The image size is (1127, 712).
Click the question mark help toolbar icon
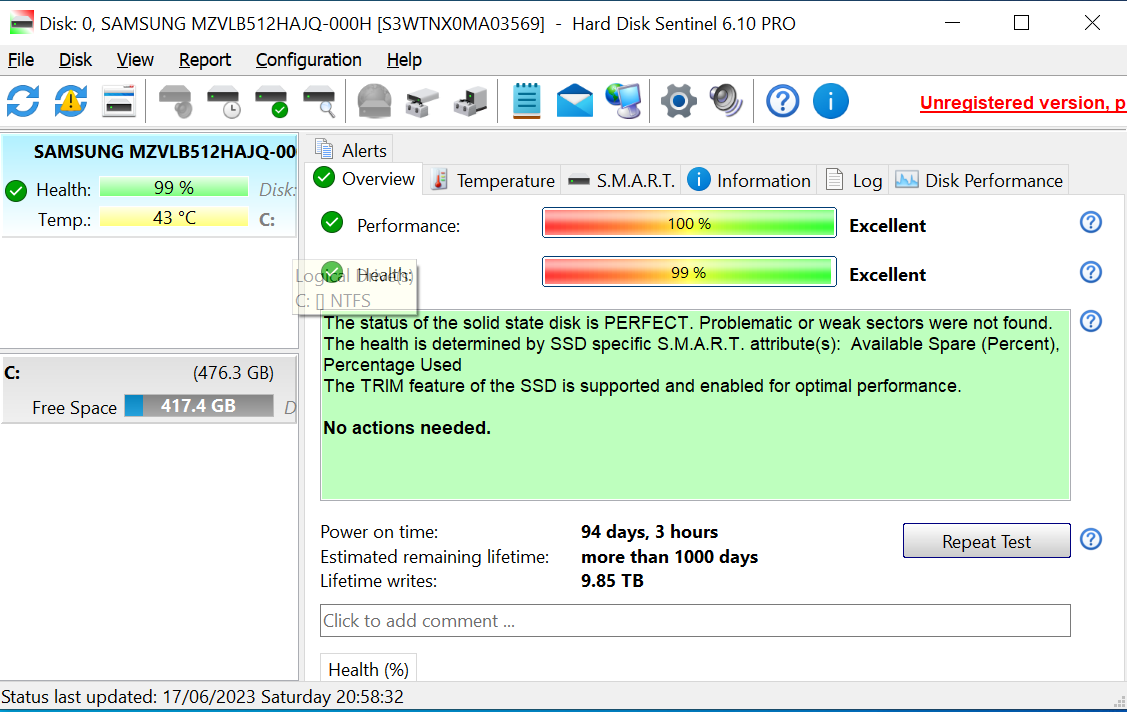coord(782,101)
